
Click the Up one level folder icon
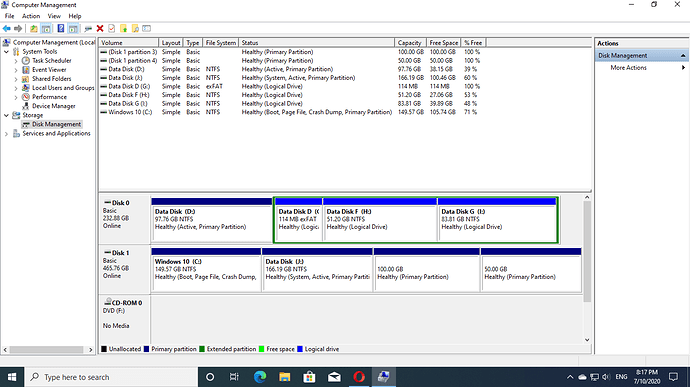click(x=33, y=29)
